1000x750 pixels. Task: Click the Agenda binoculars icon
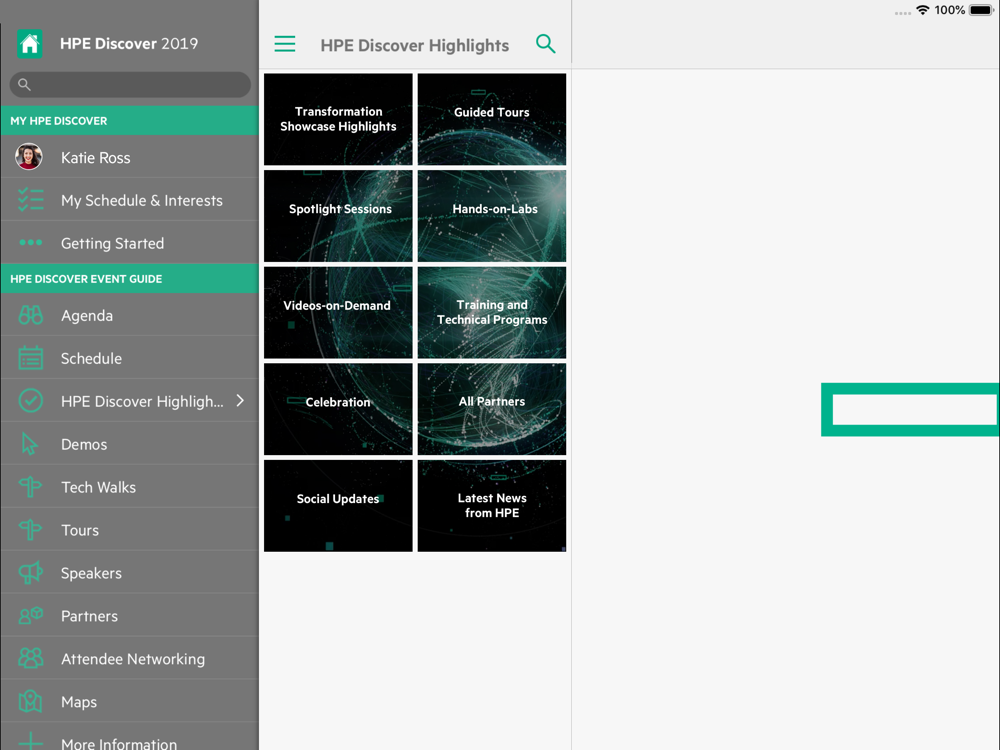31,315
